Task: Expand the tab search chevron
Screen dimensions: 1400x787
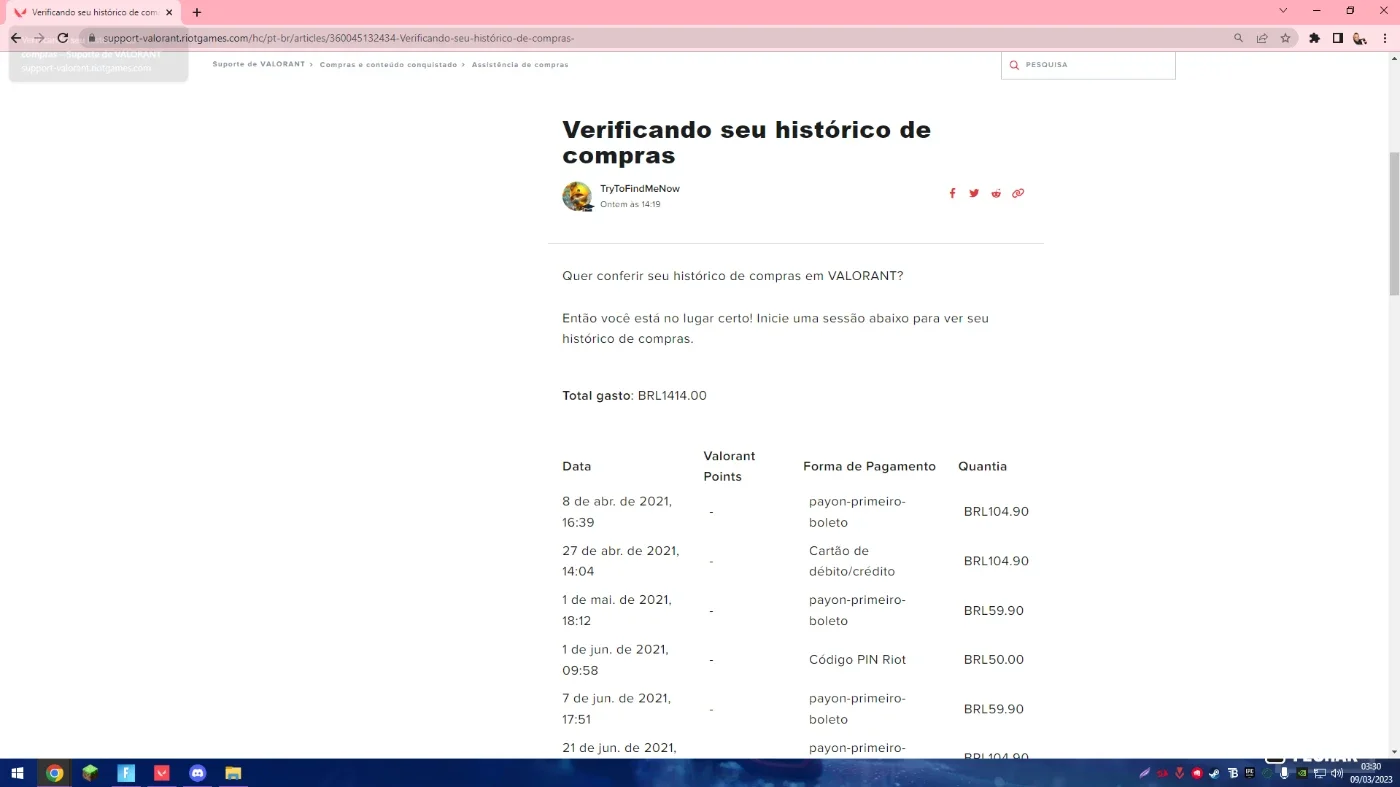Action: [1283, 11]
